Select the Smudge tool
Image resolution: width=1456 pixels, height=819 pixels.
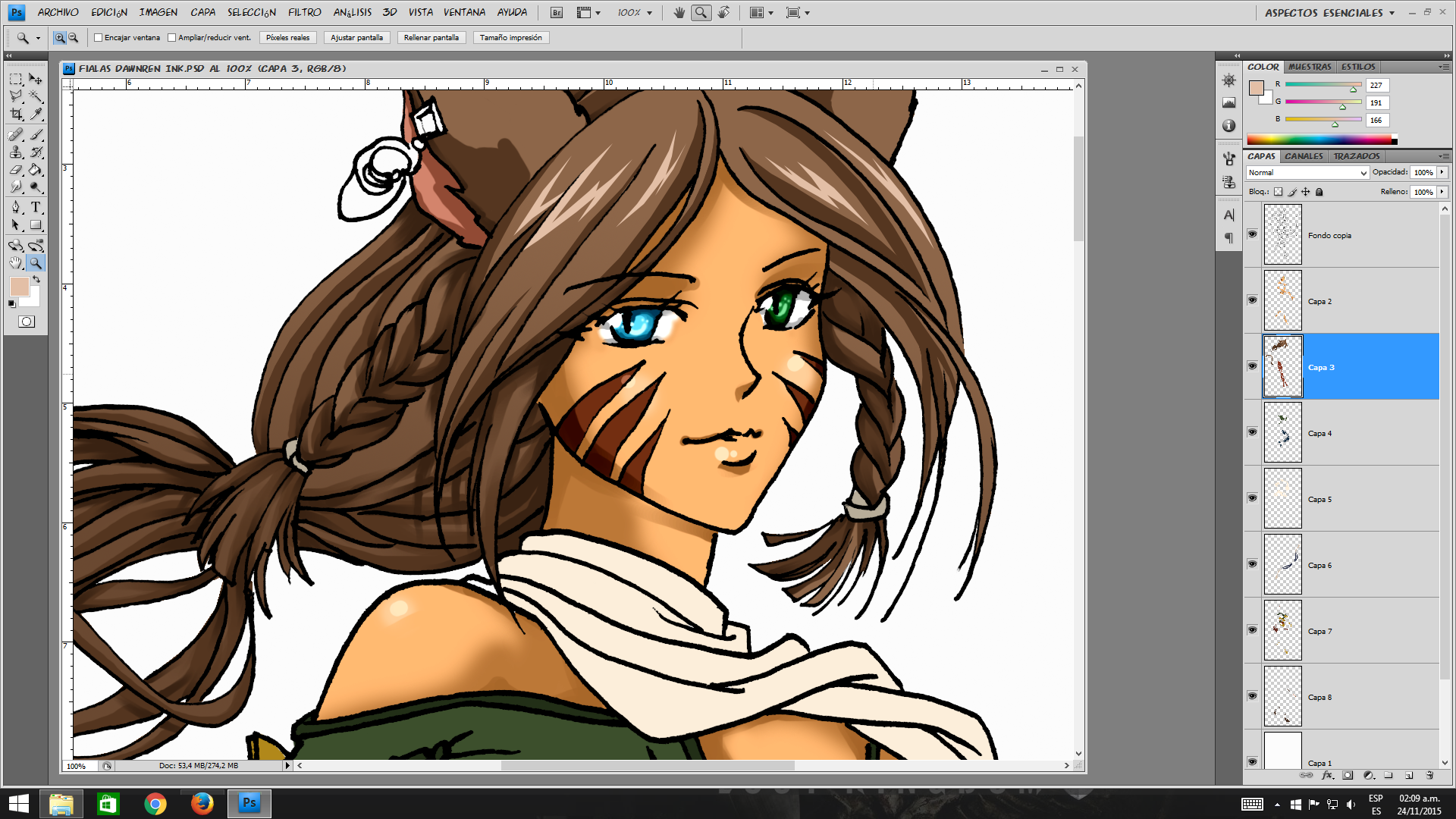pos(15,187)
